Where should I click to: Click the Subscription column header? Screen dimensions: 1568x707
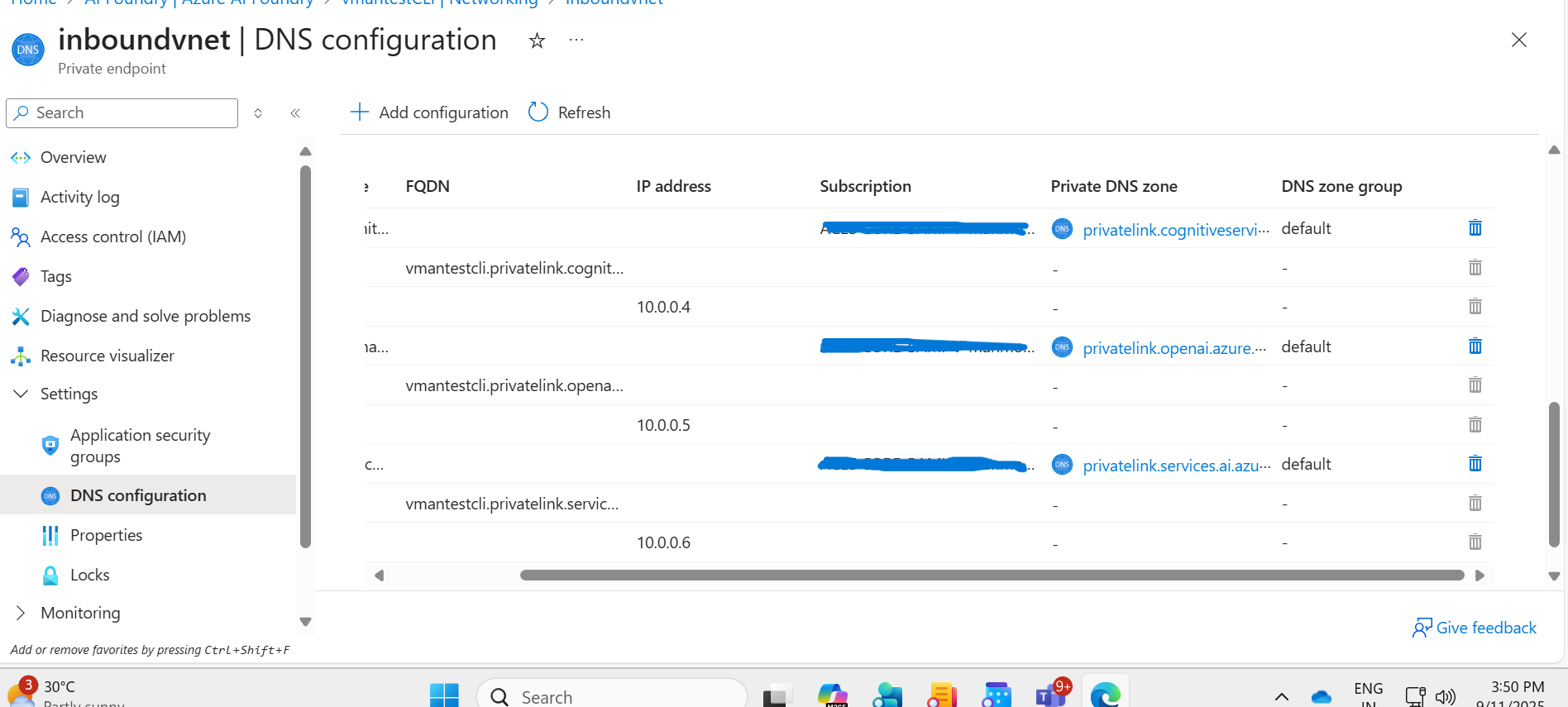click(x=865, y=186)
